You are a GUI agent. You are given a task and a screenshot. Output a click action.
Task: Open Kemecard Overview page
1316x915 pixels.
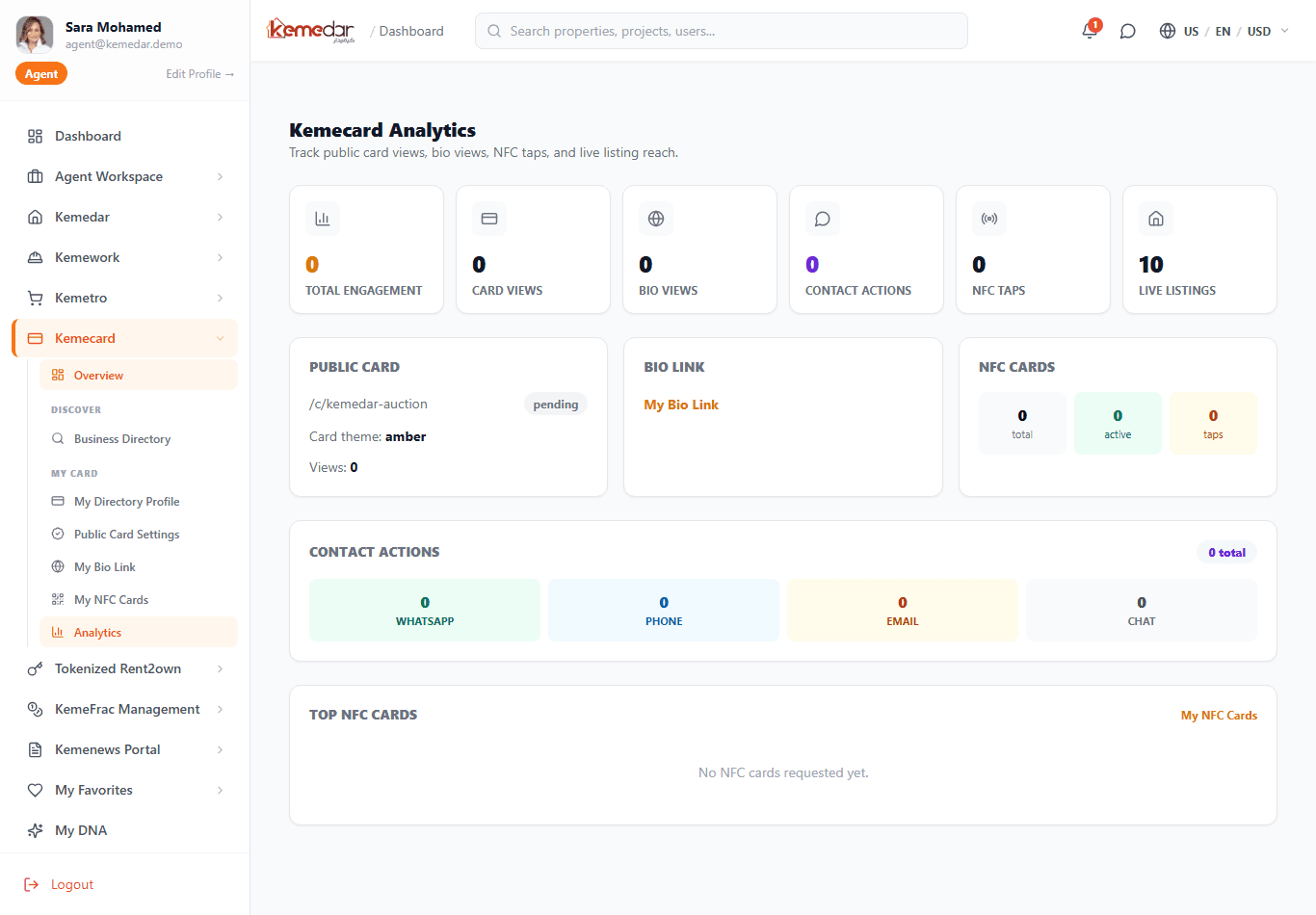click(x=139, y=376)
